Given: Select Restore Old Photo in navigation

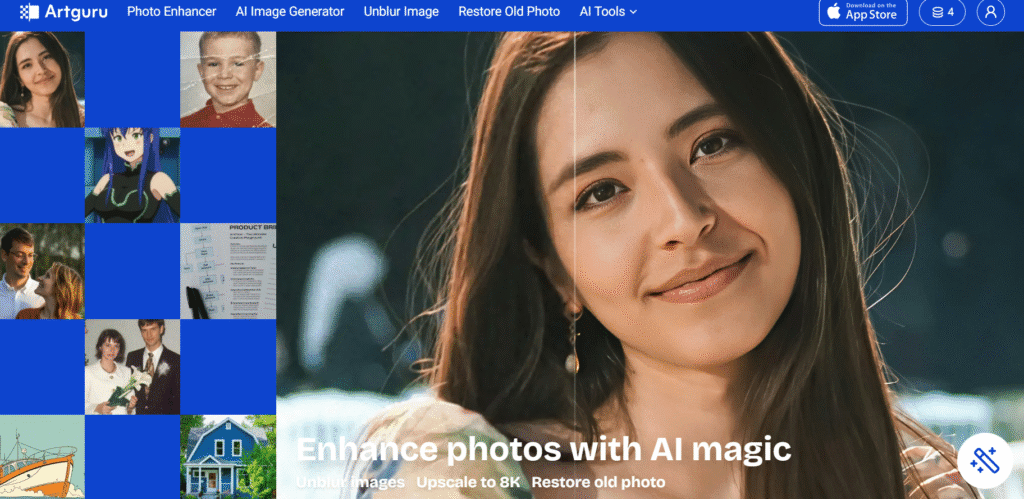Looking at the screenshot, I should click(x=509, y=12).
